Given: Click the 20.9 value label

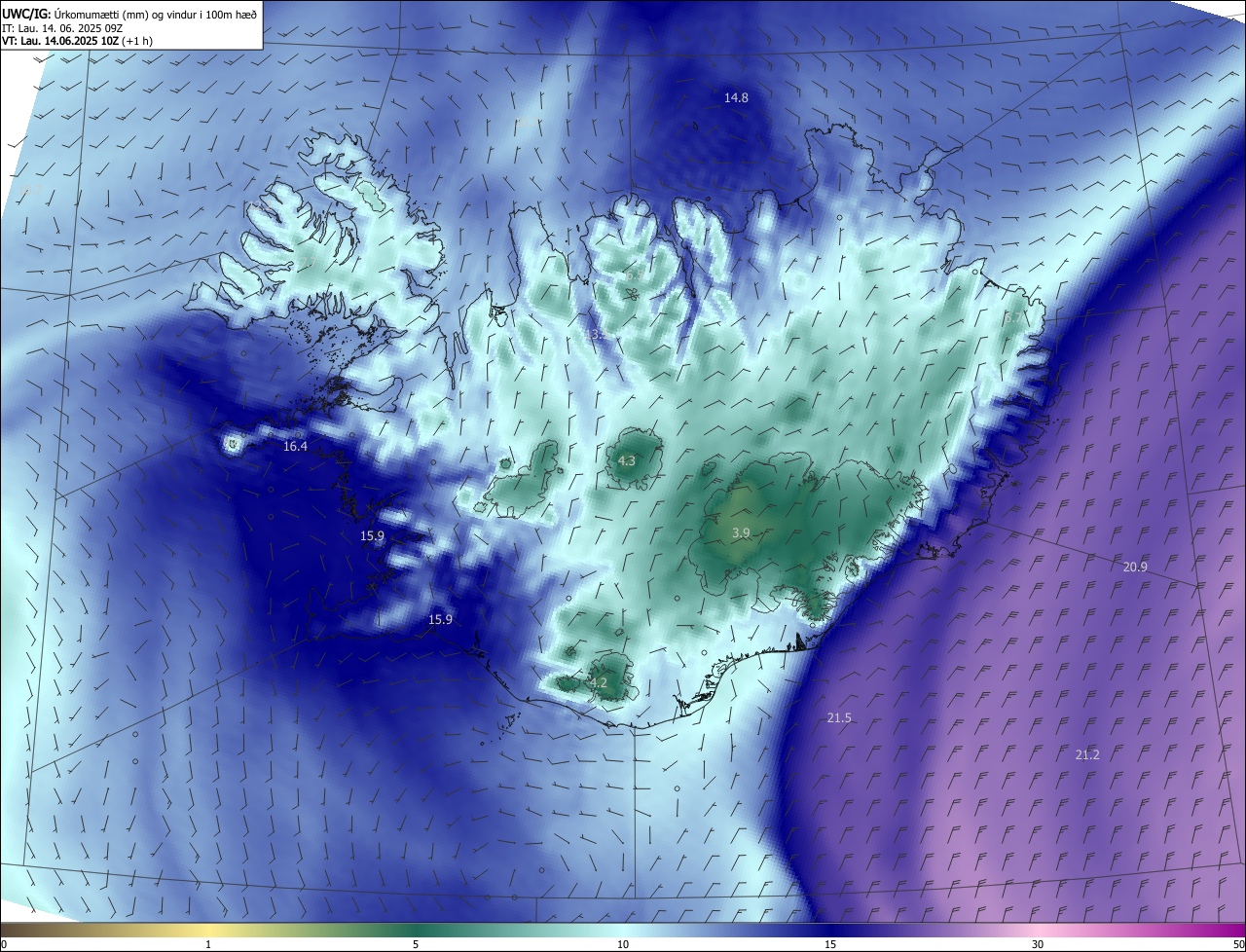Looking at the screenshot, I should [1135, 567].
